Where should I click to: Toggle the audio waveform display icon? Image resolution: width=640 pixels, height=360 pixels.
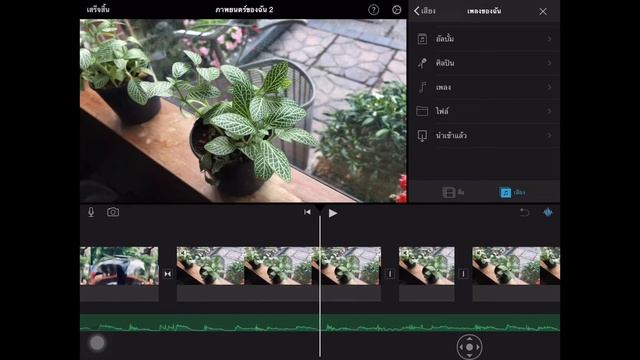point(548,212)
